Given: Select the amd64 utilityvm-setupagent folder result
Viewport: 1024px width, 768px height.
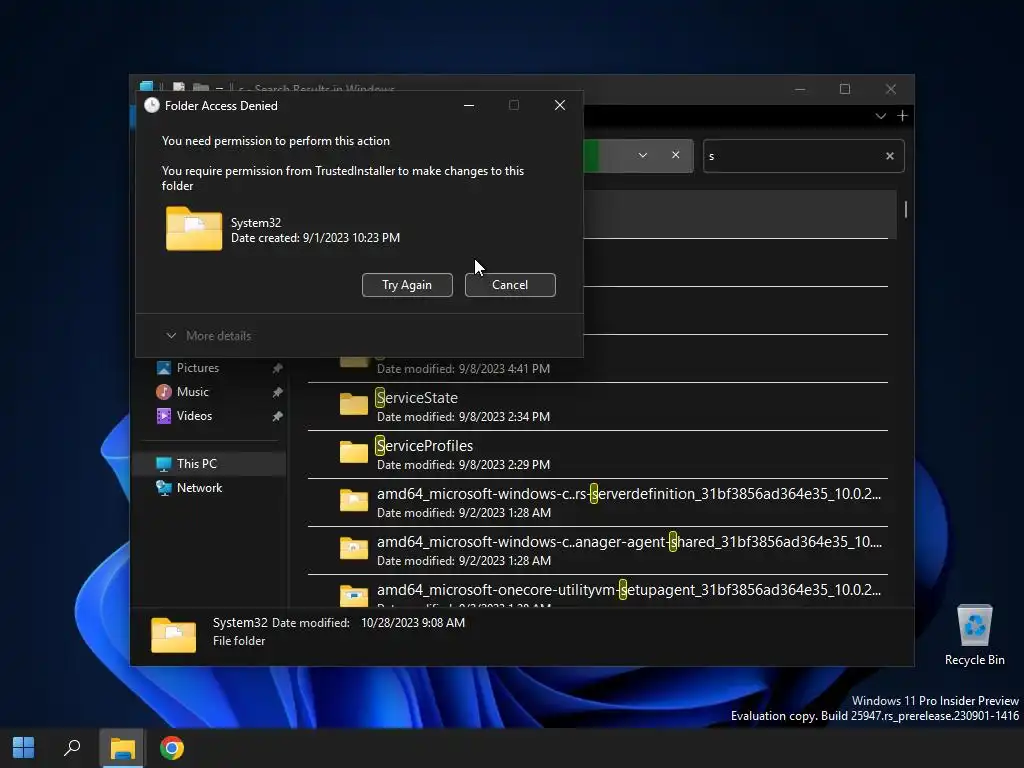Looking at the screenshot, I should [x=598, y=591].
